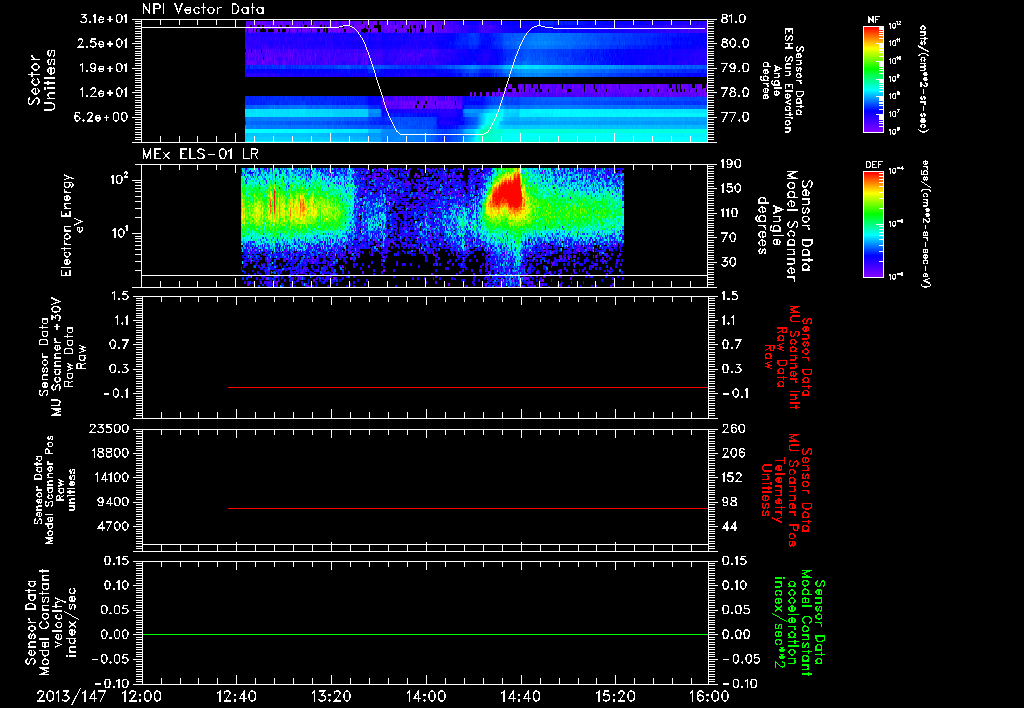Click the '18800' scanner position tick value
The height and width of the screenshot is (708, 1024).
(108, 453)
